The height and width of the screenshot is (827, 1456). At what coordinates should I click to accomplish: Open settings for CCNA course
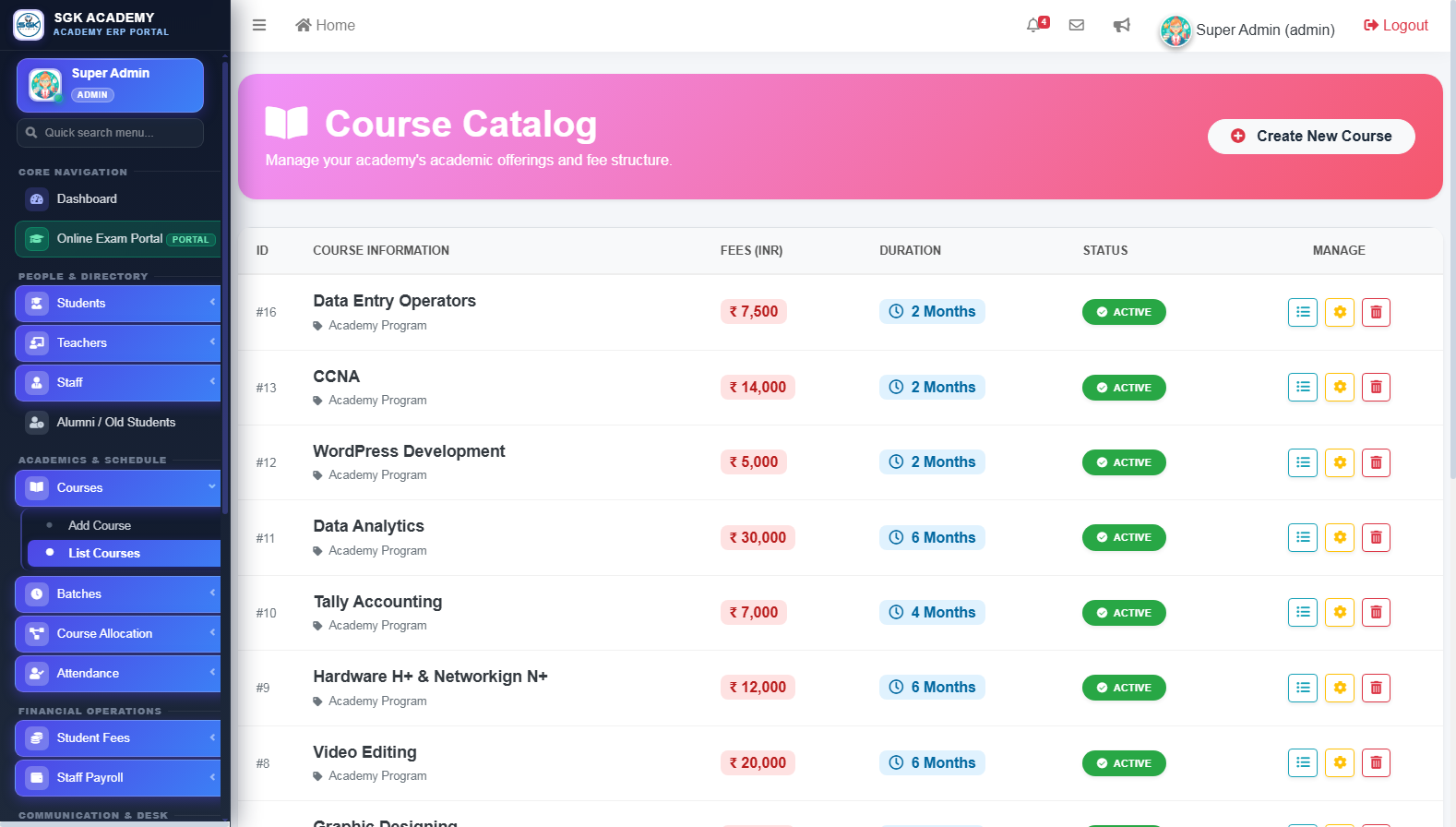pyautogui.click(x=1340, y=387)
